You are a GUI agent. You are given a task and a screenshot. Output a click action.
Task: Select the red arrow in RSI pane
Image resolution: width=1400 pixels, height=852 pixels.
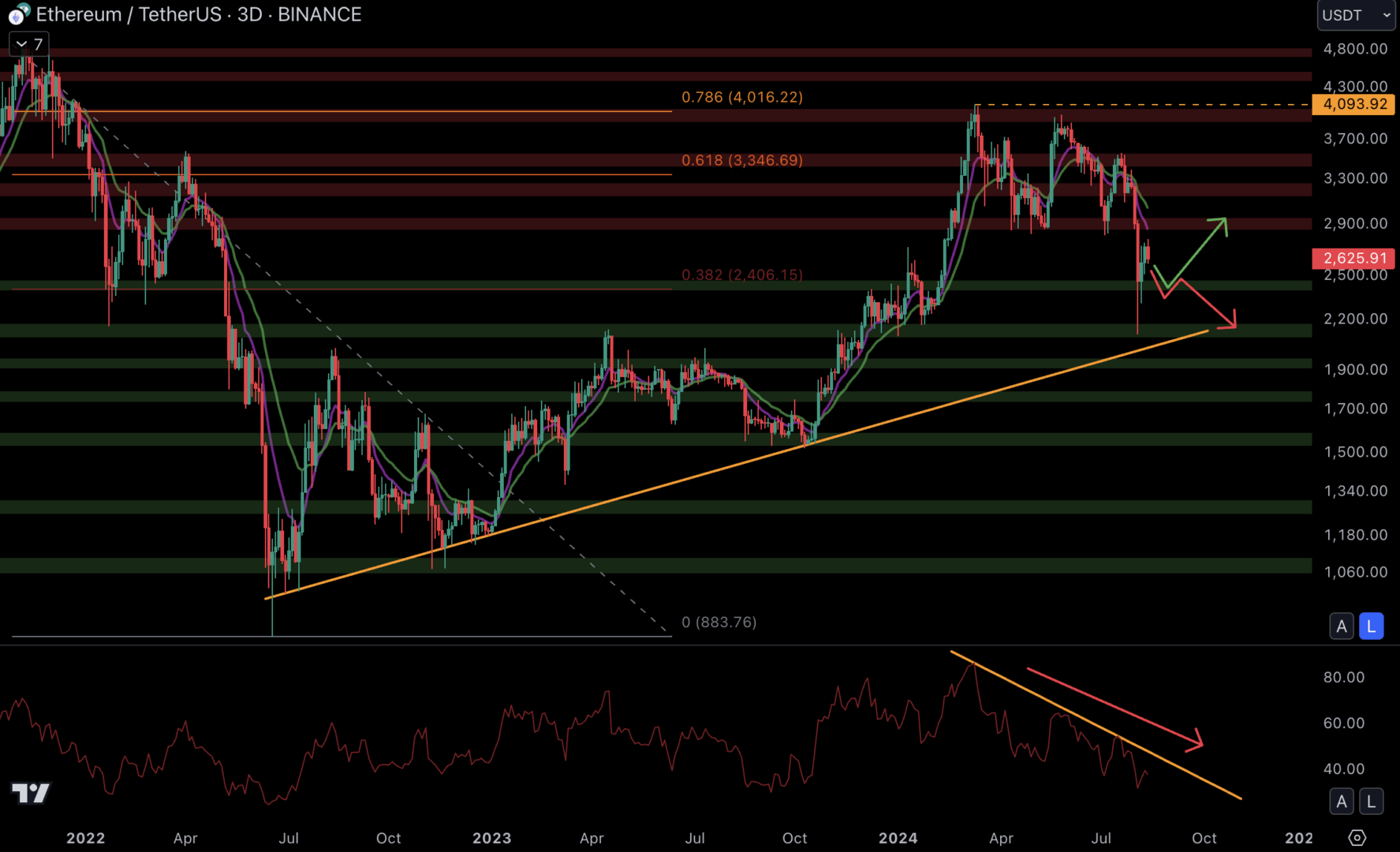click(1112, 706)
